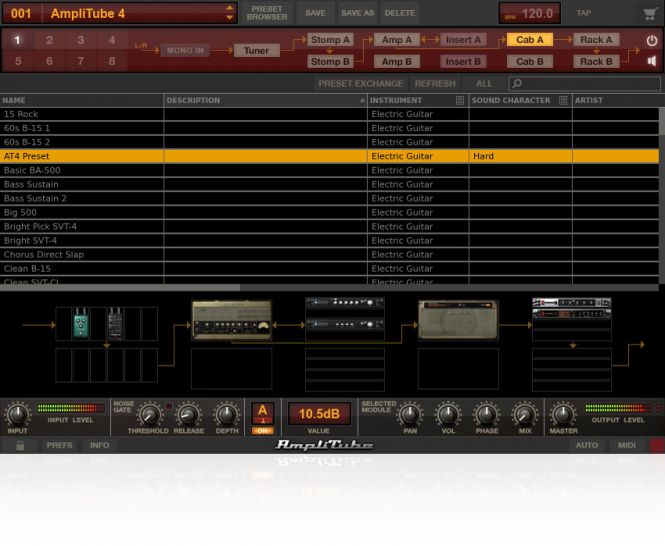
Task: Switch to the Rack B module
Action: [x=596, y=62]
